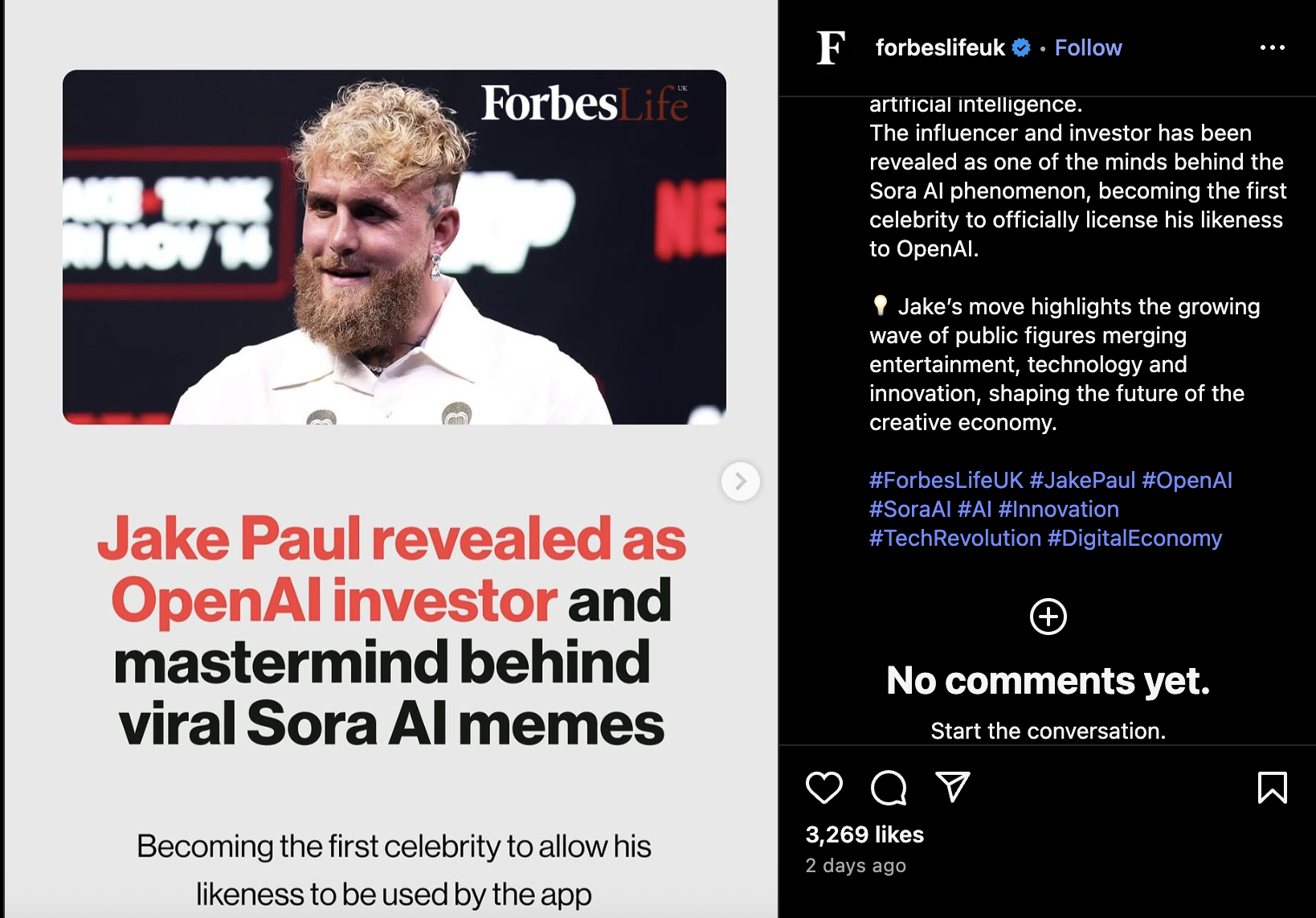Image resolution: width=1316 pixels, height=918 pixels.
Task: Open the #JakePaul hashtag
Action: 1082,481
